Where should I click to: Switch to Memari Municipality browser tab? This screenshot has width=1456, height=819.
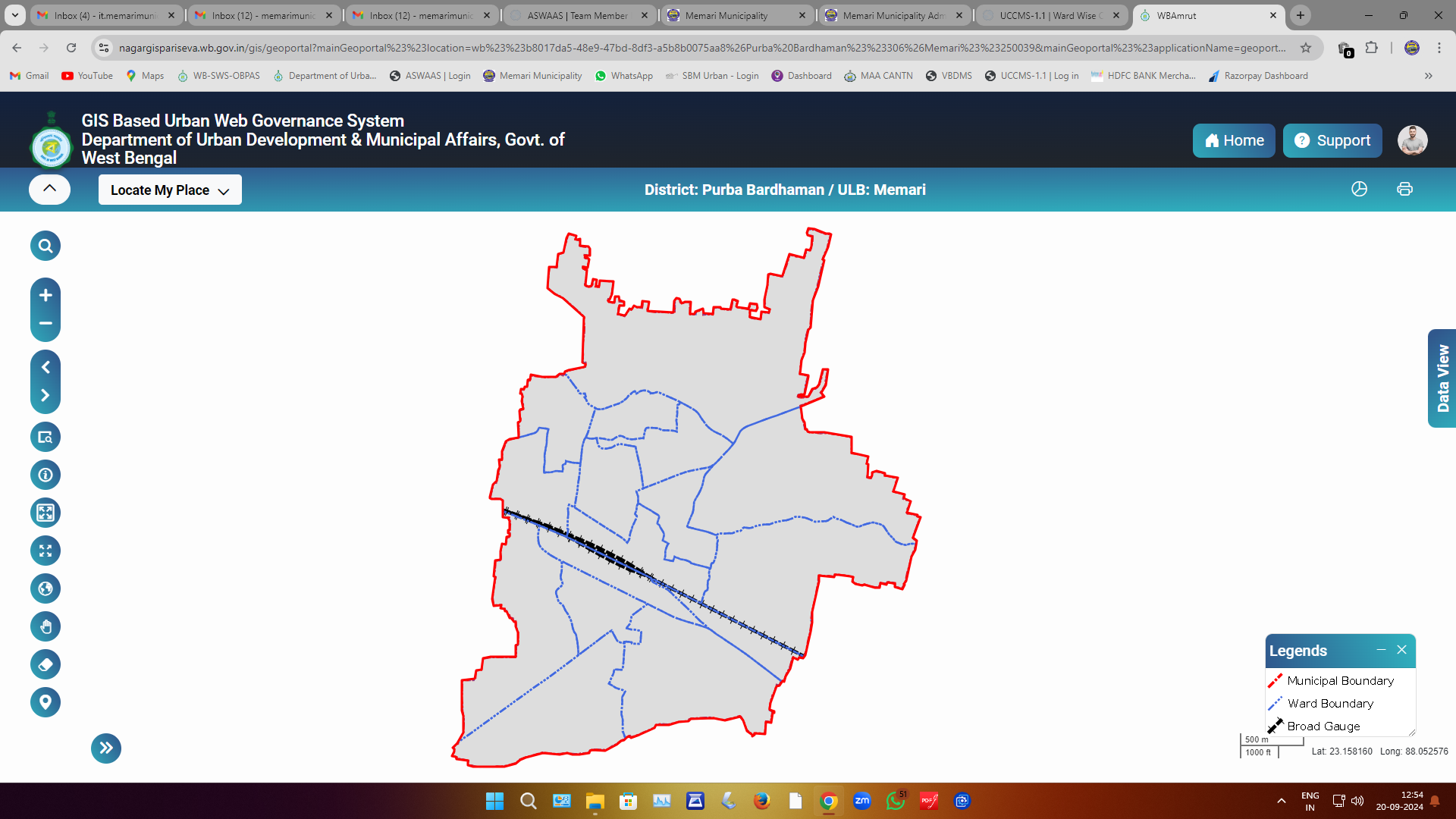click(726, 15)
